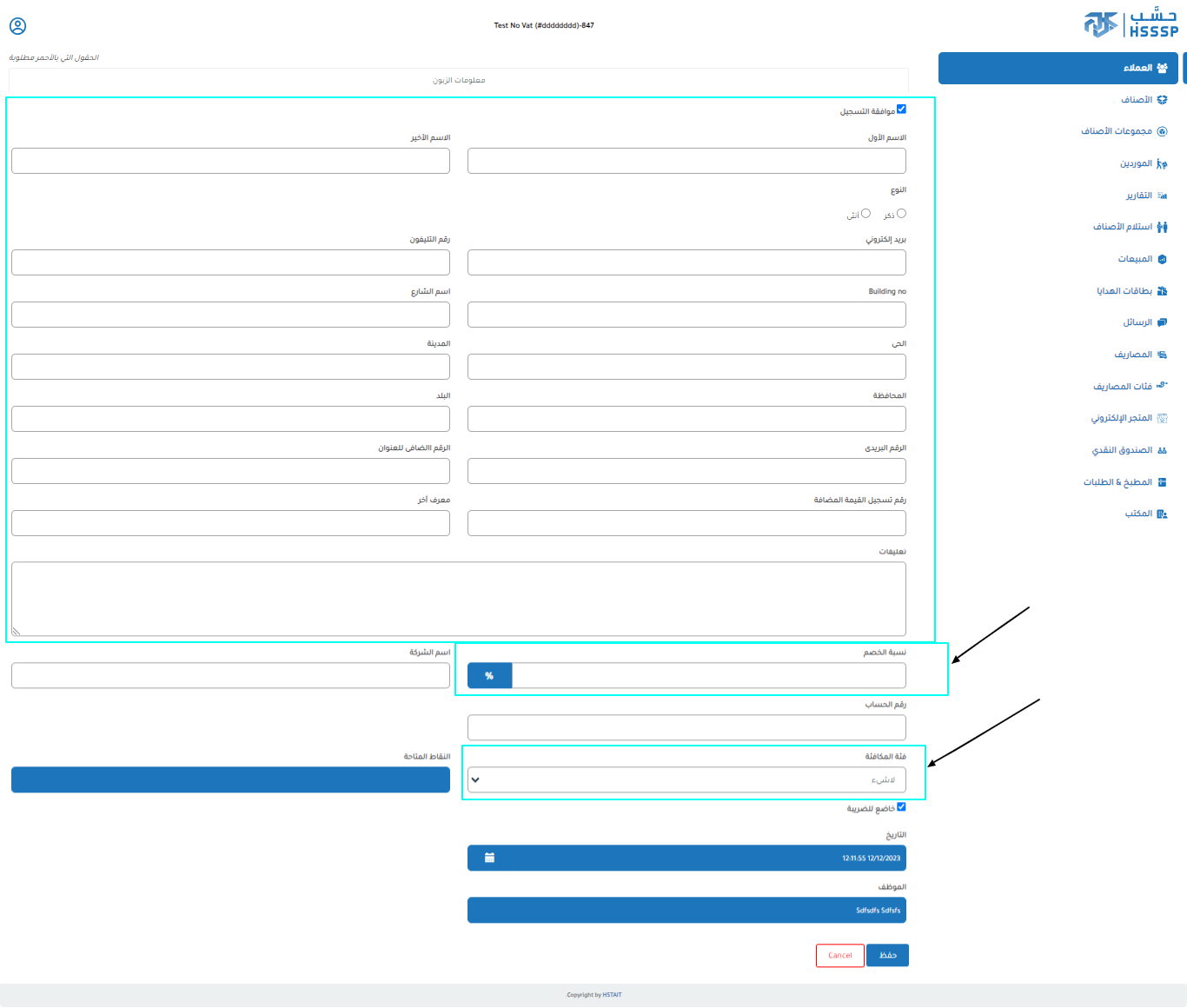Open the employee selector field
This screenshot has width=1187, height=1008.
[686, 910]
